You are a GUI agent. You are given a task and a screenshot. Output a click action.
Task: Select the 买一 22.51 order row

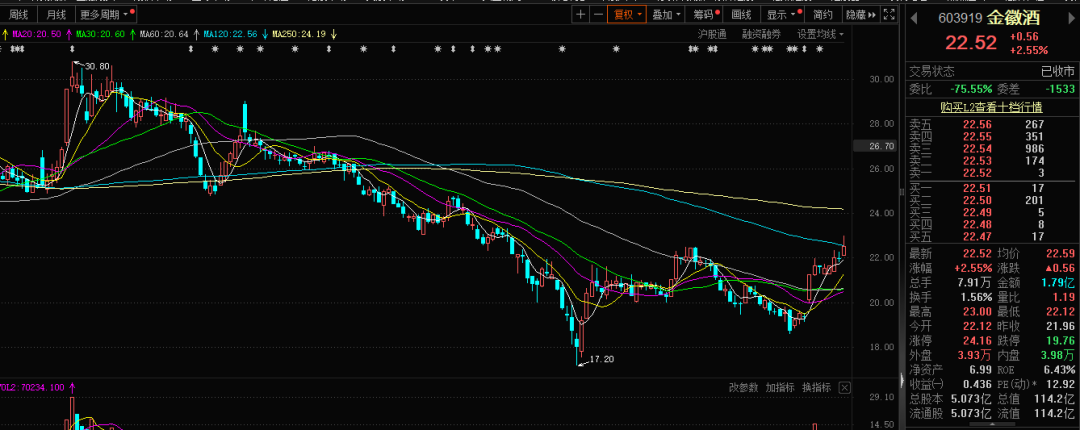991,188
